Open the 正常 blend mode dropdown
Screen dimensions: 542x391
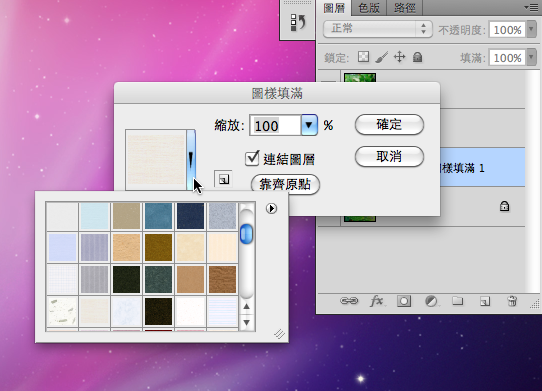point(378,29)
